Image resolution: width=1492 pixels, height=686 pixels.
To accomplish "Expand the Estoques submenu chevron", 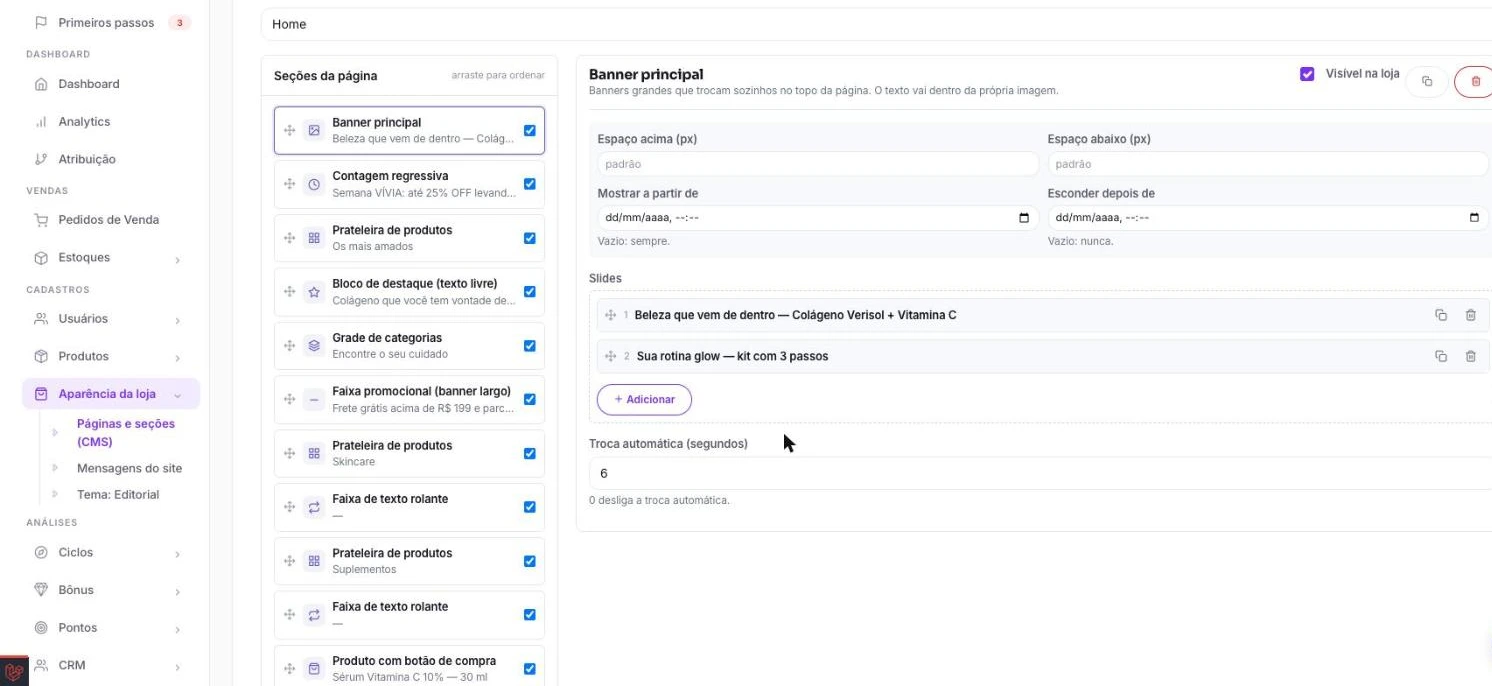I will coord(177,259).
